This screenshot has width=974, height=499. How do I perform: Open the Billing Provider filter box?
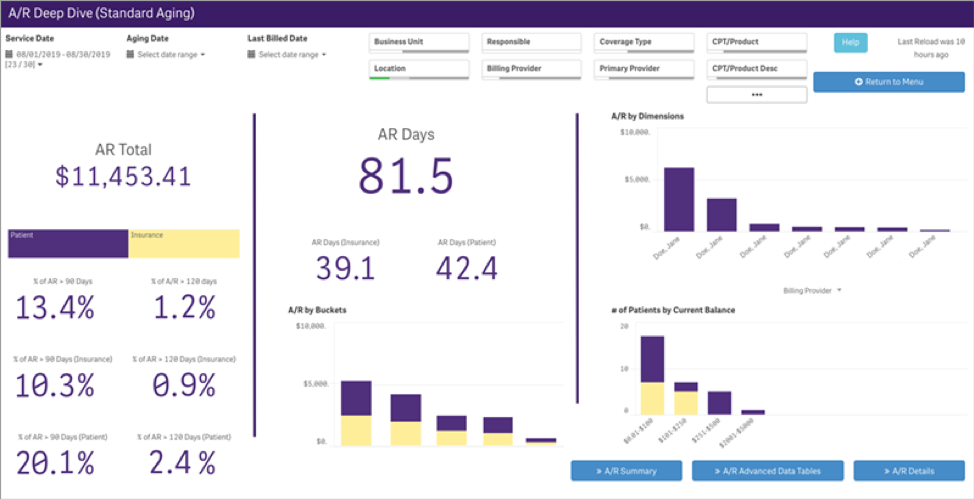point(531,70)
